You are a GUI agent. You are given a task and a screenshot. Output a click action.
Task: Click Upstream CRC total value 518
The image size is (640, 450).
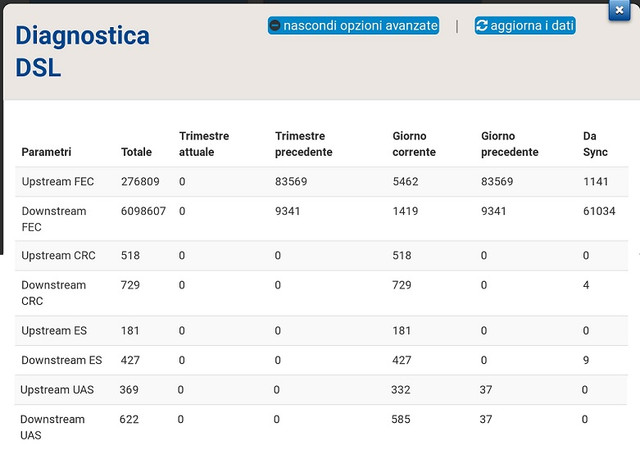(x=130, y=255)
